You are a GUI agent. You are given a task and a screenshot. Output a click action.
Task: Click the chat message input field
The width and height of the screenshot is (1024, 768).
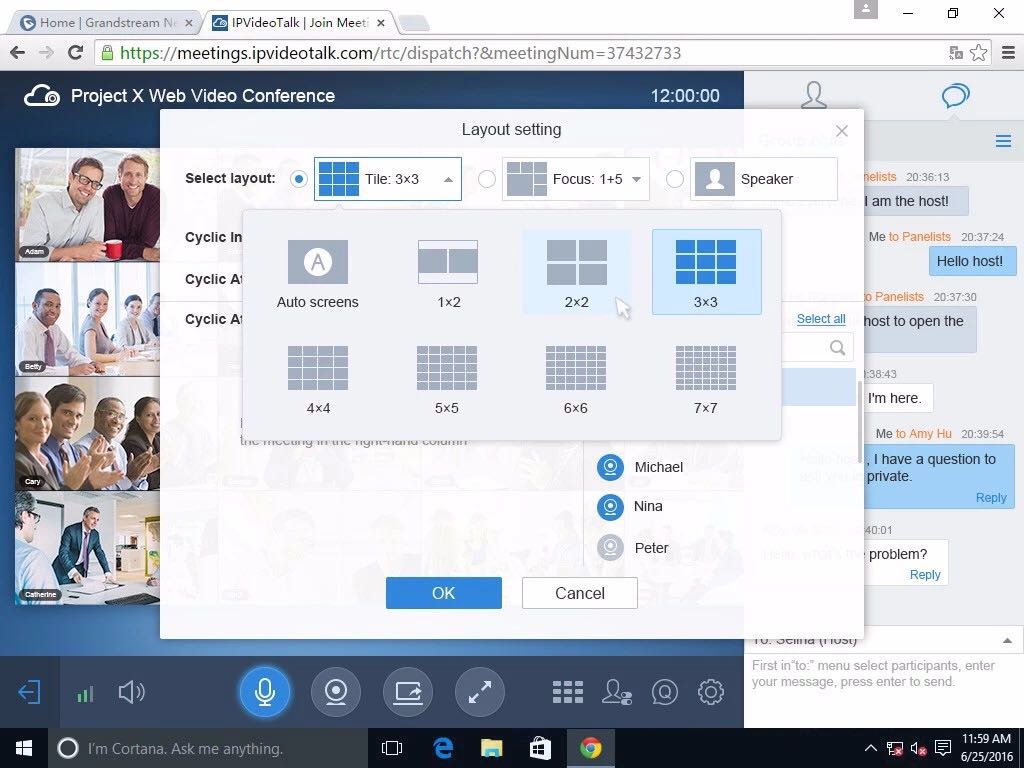884,689
